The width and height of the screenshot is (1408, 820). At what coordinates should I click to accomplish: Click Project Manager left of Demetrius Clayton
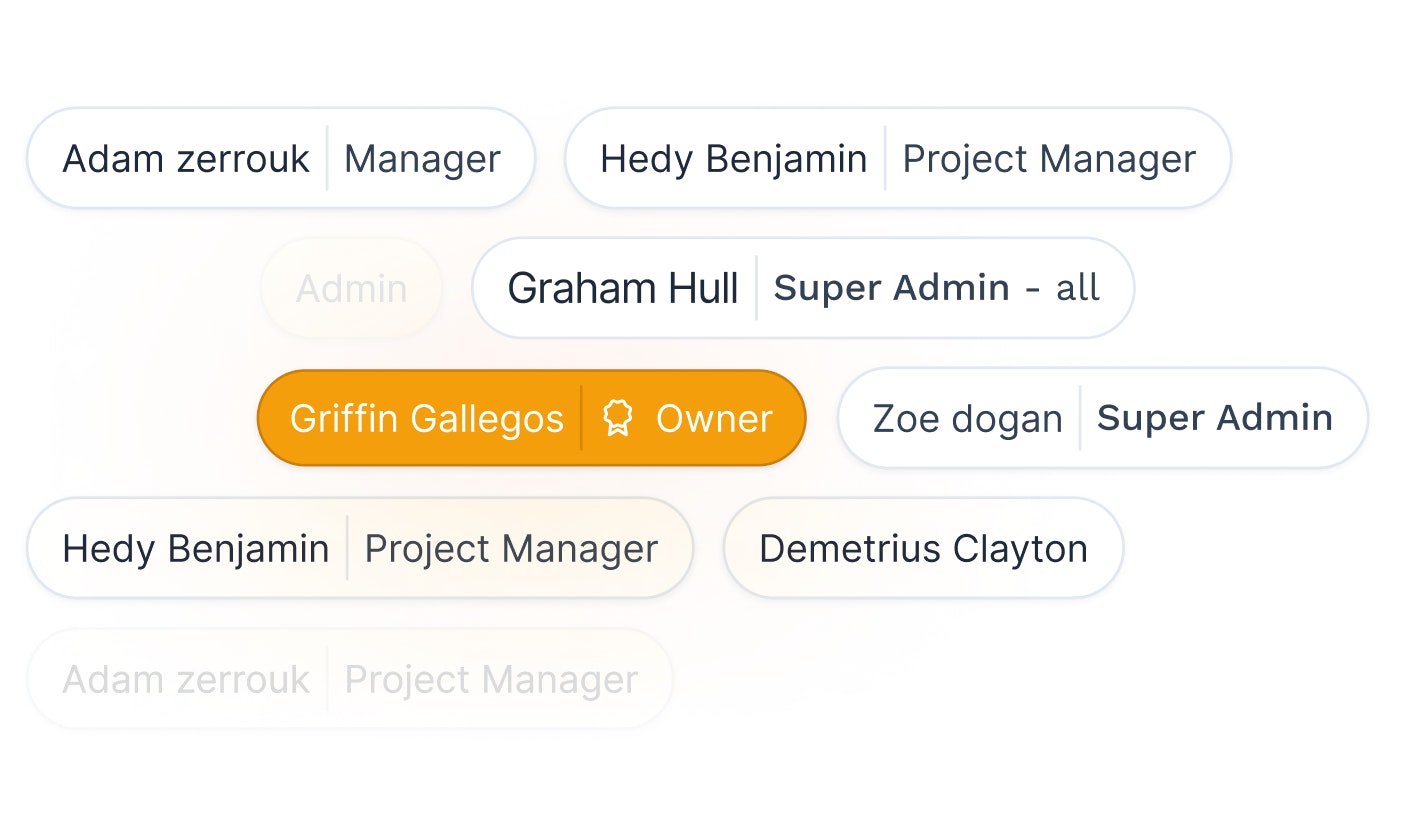[x=511, y=549]
